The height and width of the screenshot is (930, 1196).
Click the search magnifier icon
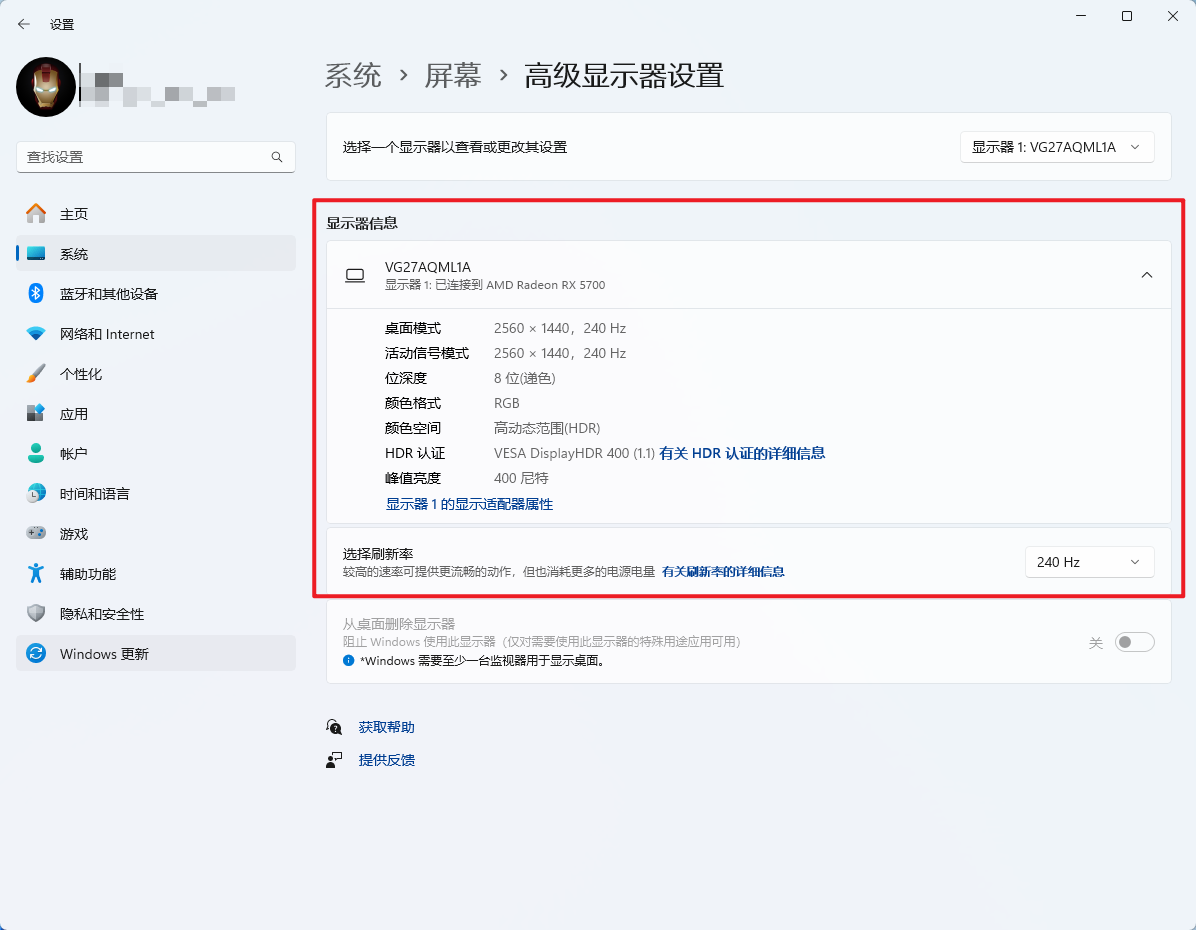[277, 157]
